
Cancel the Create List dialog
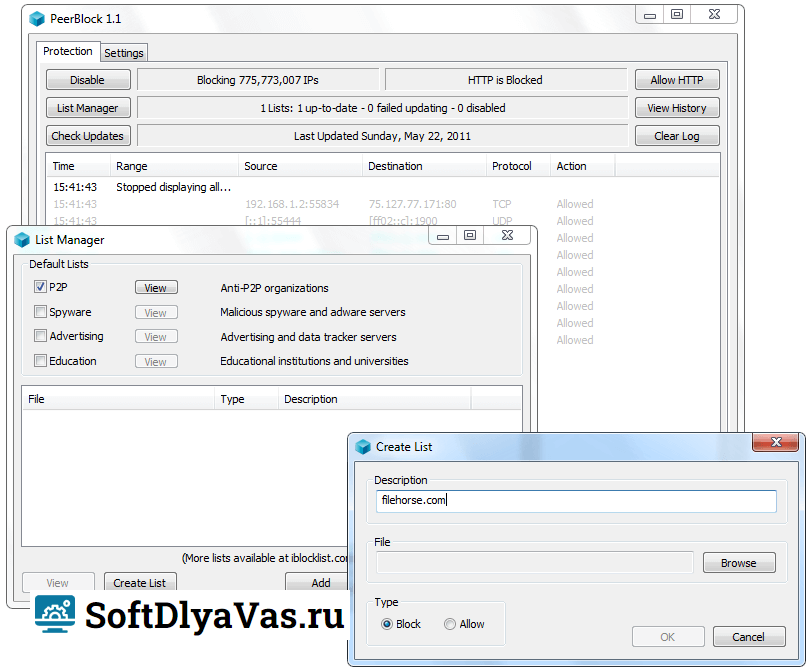(749, 636)
